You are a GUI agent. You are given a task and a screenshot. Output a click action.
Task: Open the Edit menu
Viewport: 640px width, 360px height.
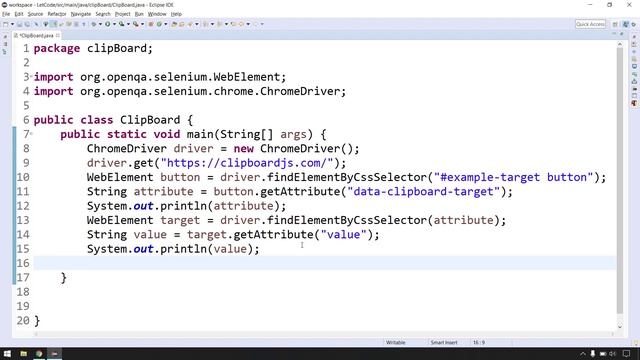(x=19, y=14)
